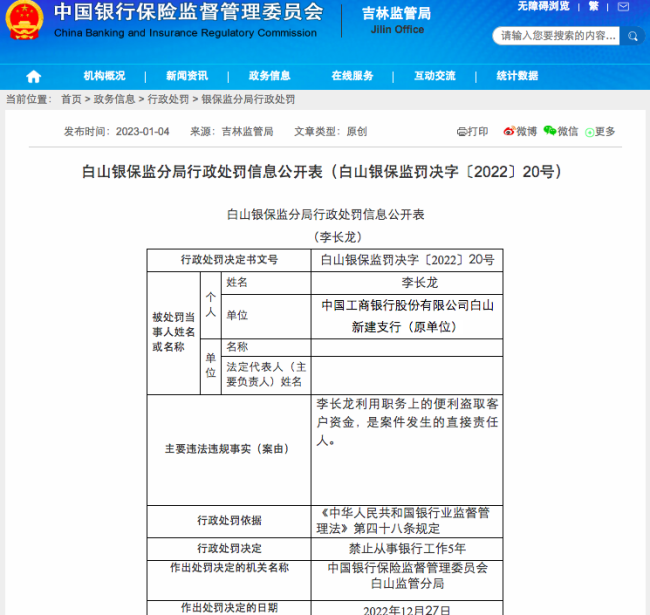Click the 被处罚当事人姓名或名称 cell
The width and height of the screenshot is (650, 615).
tap(174, 333)
